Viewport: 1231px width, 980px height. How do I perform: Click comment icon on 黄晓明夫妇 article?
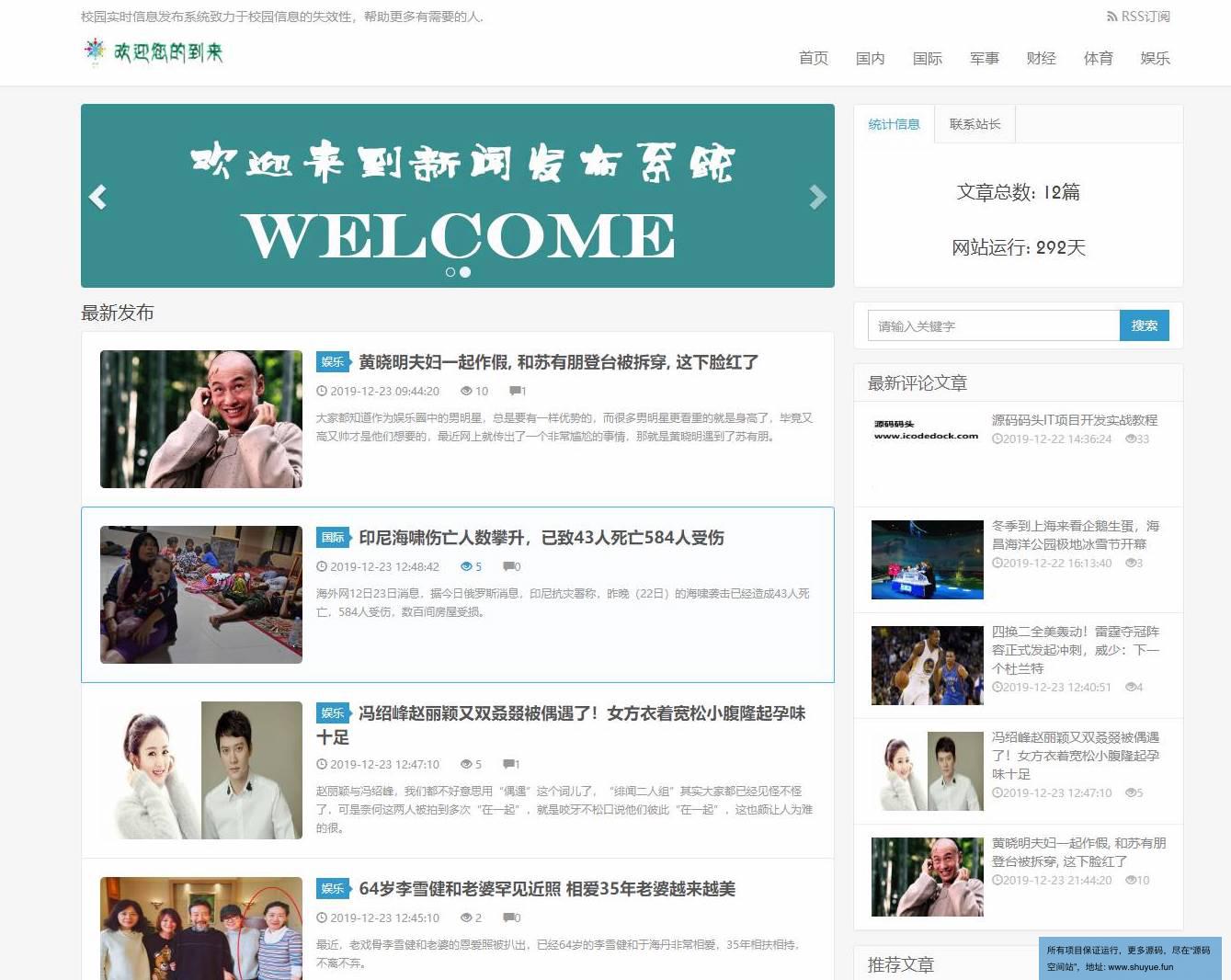(515, 391)
